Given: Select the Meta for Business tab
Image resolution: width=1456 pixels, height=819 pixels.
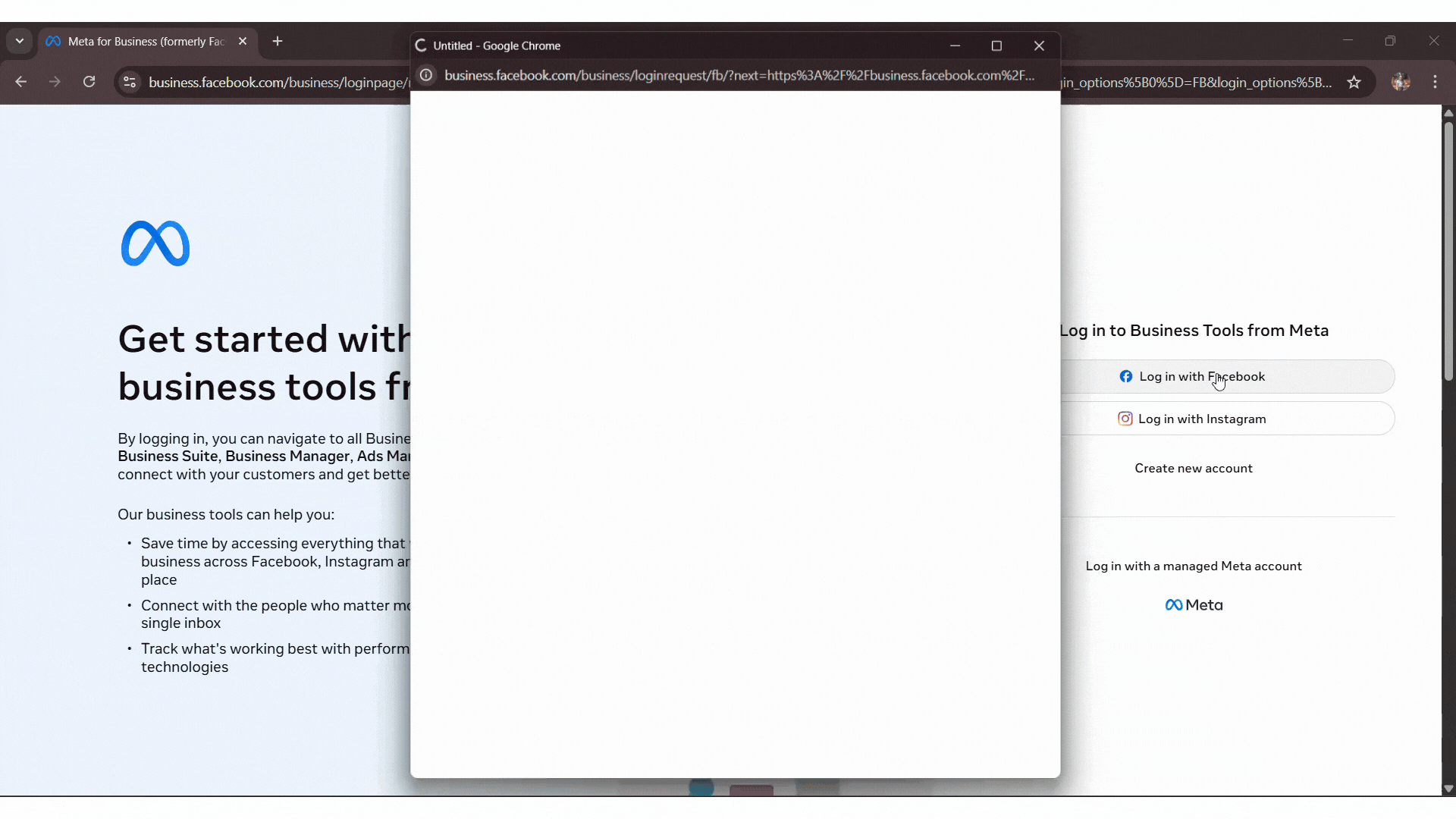Looking at the screenshot, I should [144, 41].
